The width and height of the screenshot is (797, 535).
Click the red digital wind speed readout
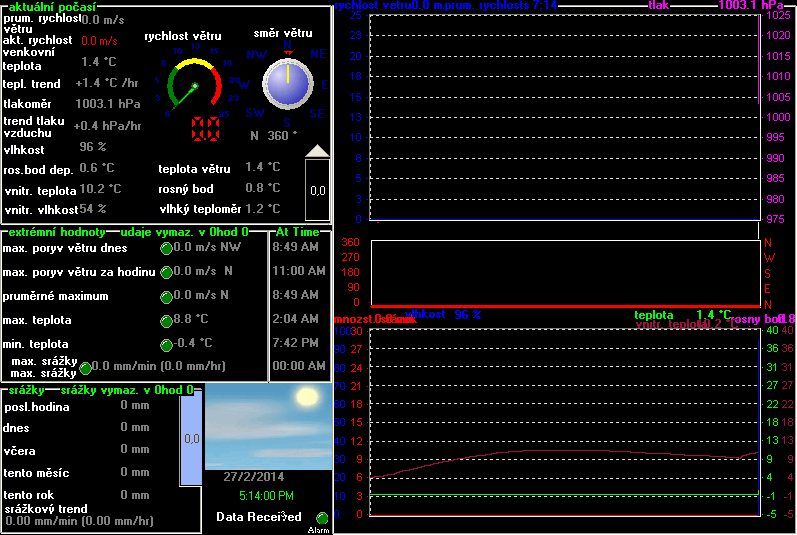click(x=205, y=129)
